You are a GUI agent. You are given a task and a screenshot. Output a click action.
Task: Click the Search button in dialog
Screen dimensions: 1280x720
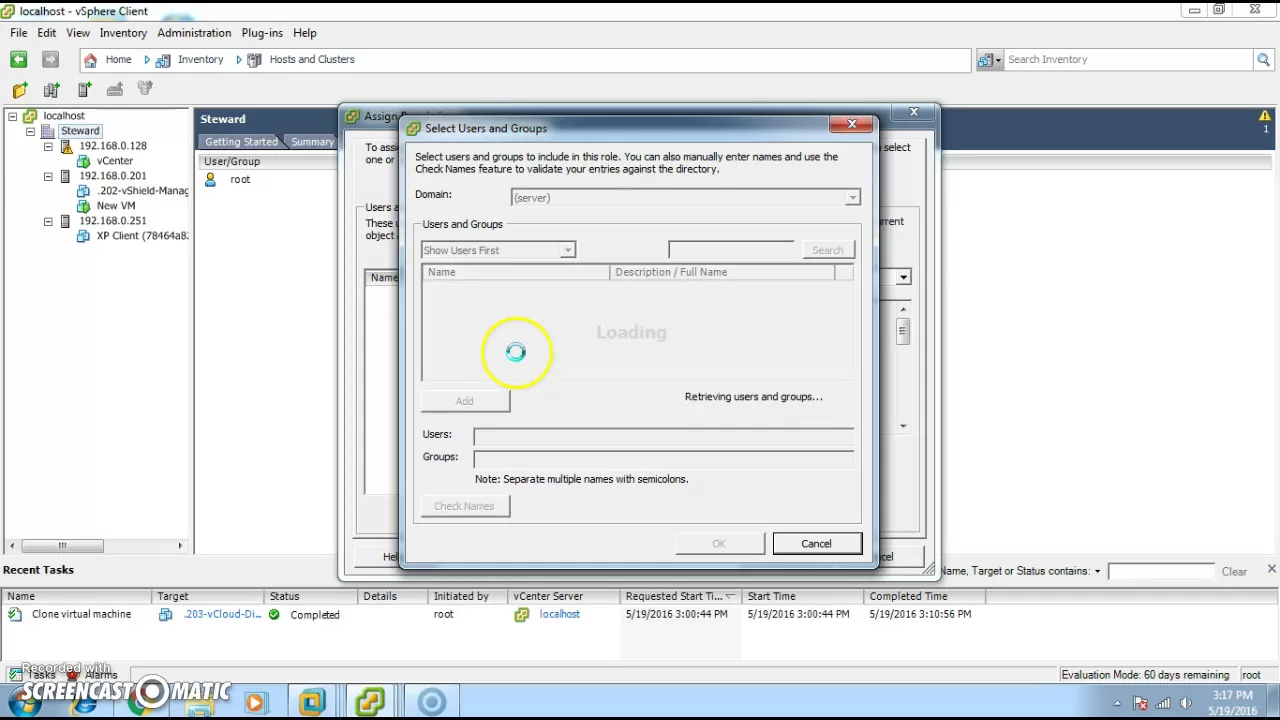tap(828, 250)
